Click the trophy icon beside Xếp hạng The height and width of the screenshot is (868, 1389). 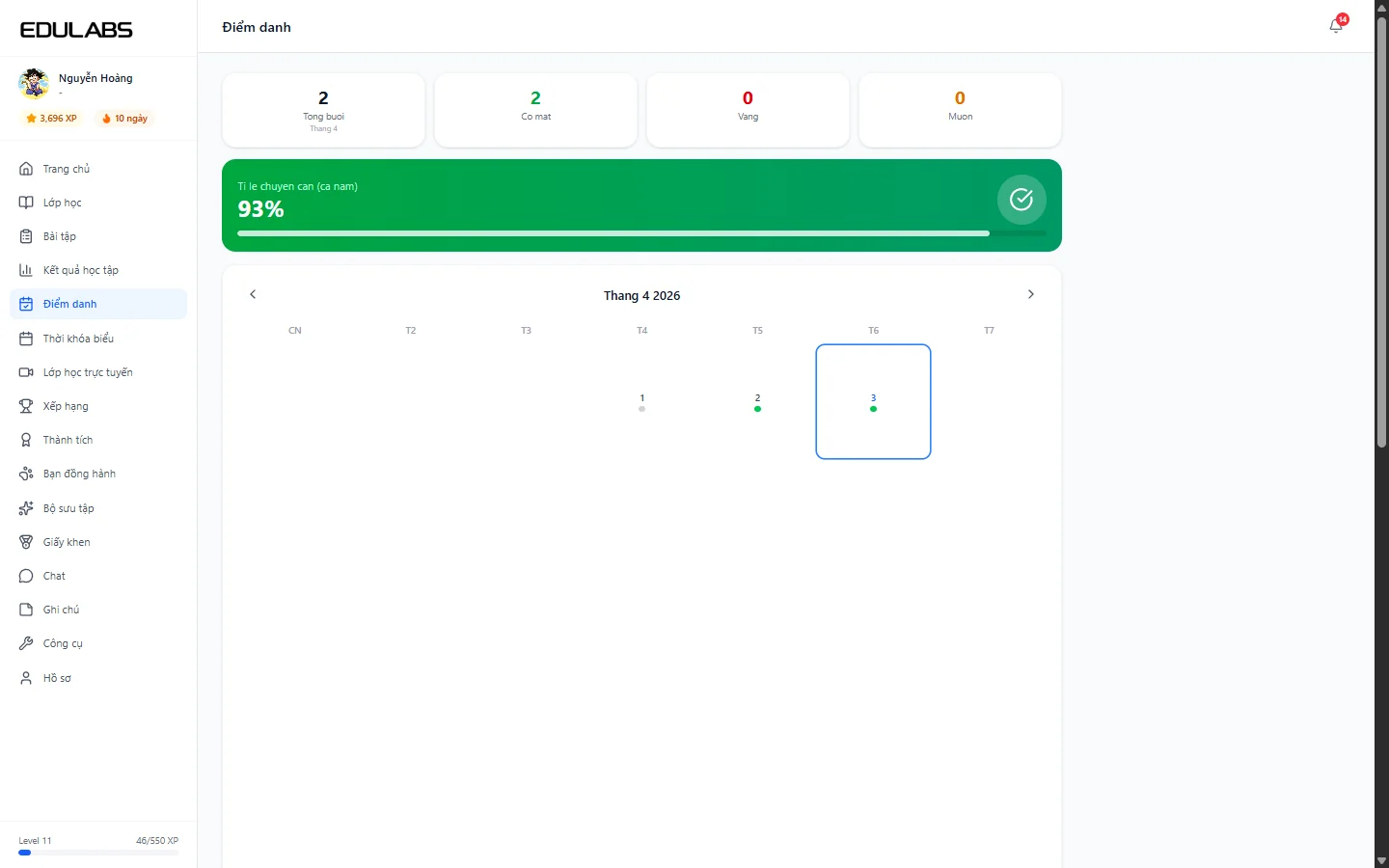pos(26,406)
